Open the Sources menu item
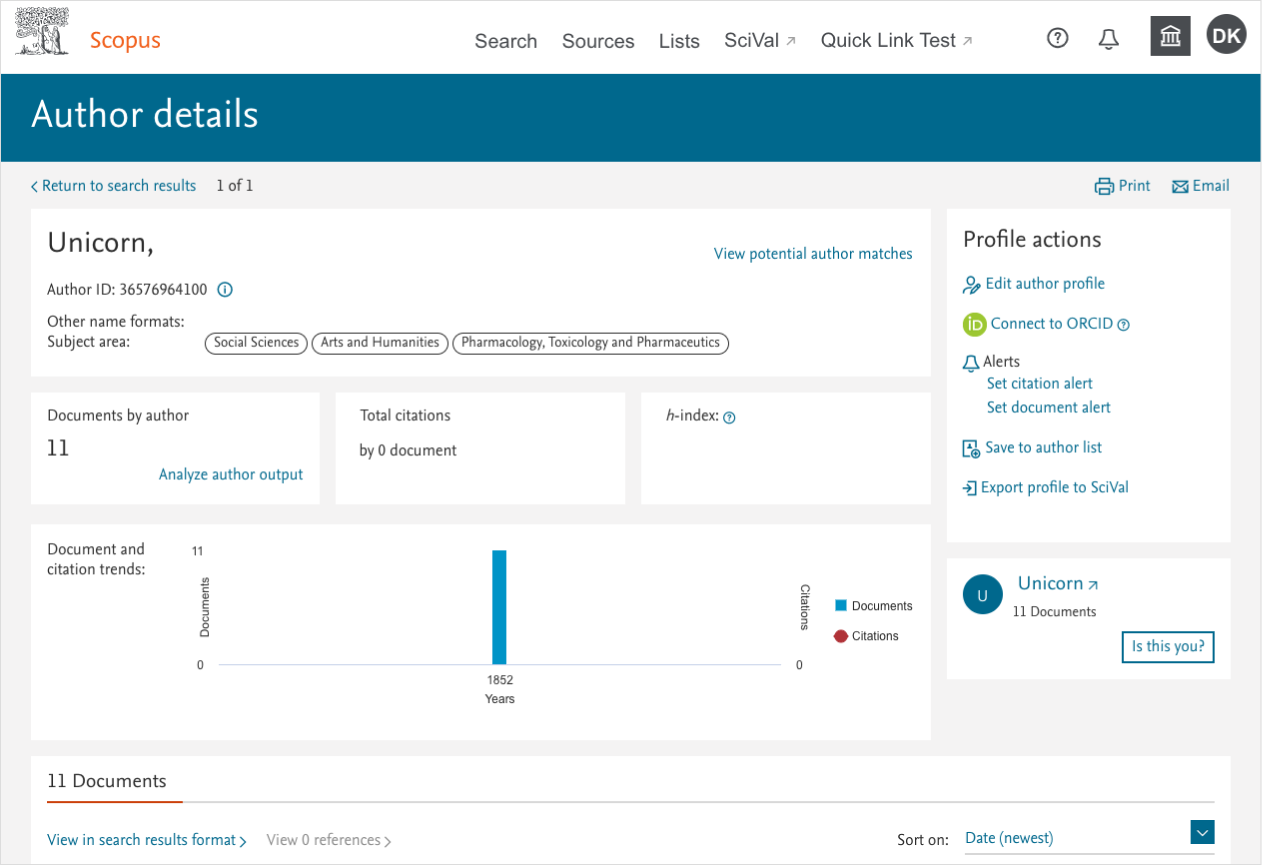This screenshot has width=1262, height=865. tap(598, 41)
